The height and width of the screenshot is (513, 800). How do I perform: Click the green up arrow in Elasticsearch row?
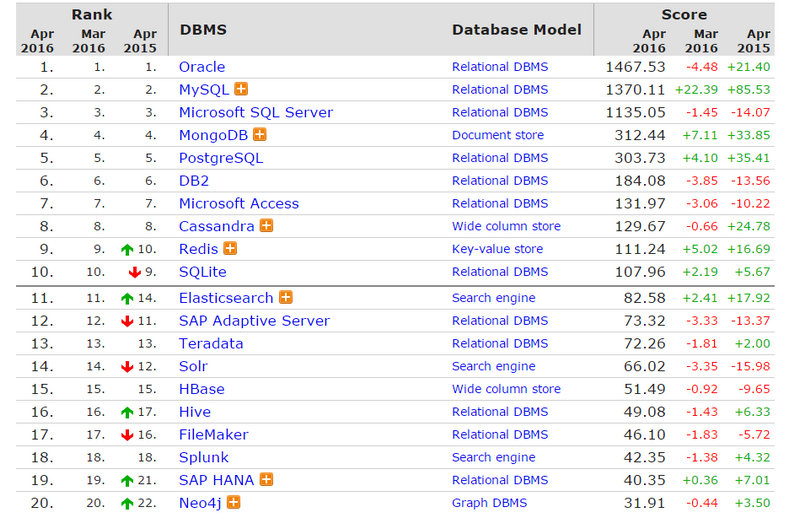click(x=127, y=298)
